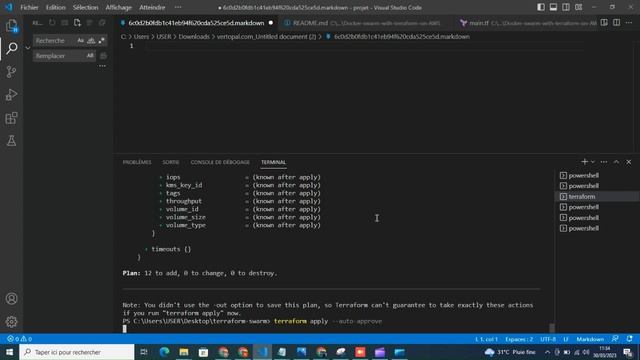Maximize the terminal panel size
This screenshot has width=640, height=360.
pyautogui.click(x=616, y=162)
